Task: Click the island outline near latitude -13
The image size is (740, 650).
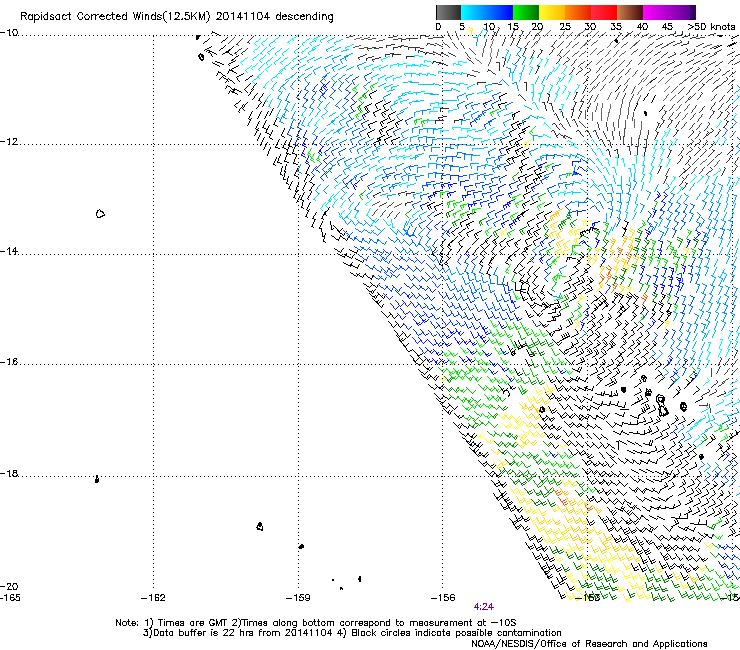Action: click(x=100, y=214)
